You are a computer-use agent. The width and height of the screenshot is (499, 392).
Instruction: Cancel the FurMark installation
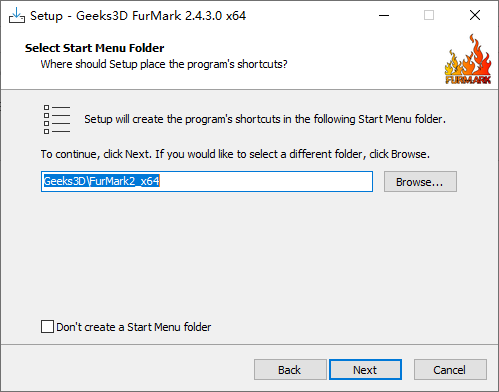click(x=450, y=370)
